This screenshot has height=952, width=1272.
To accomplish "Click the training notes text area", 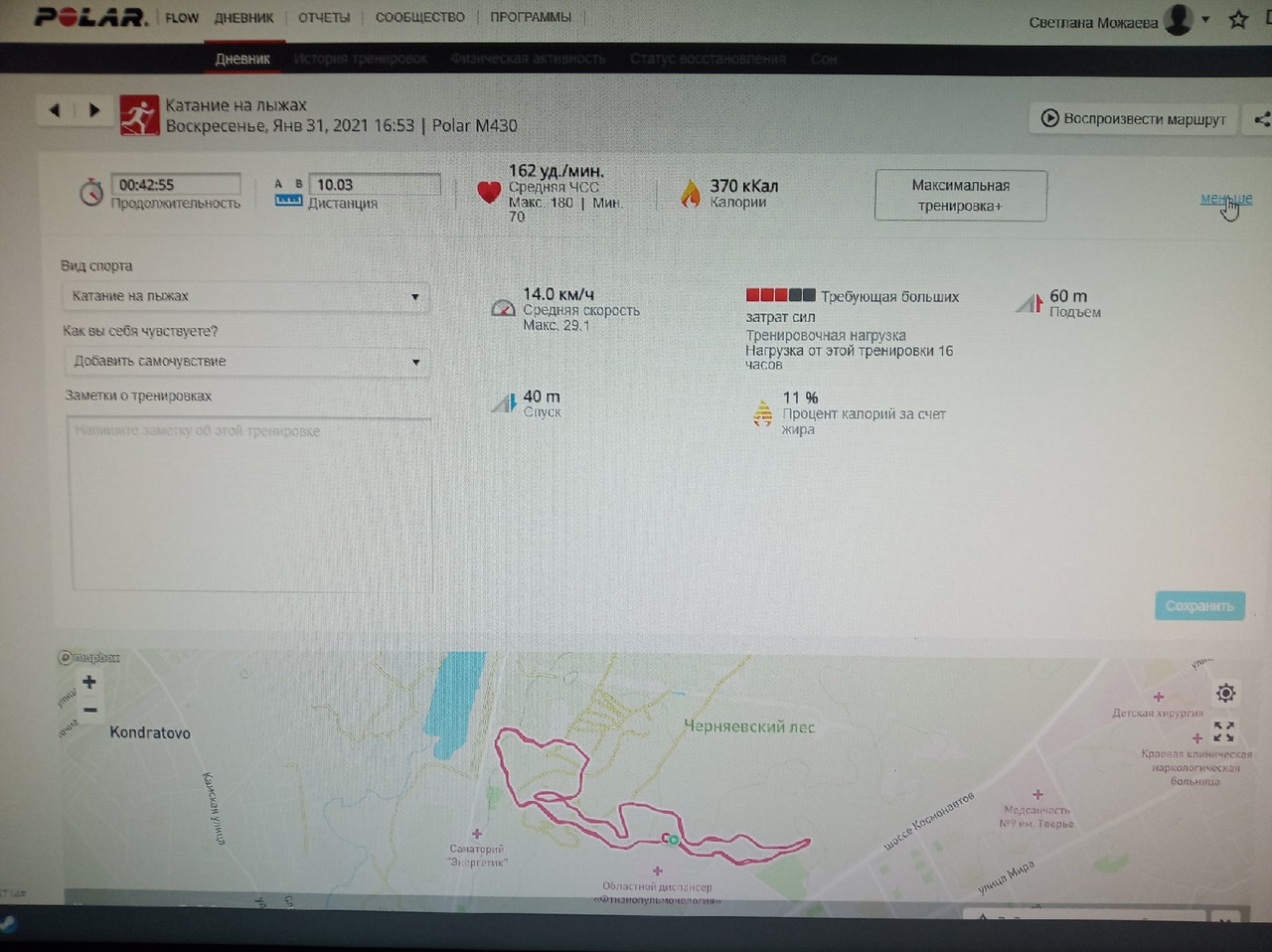I will 250,503.
